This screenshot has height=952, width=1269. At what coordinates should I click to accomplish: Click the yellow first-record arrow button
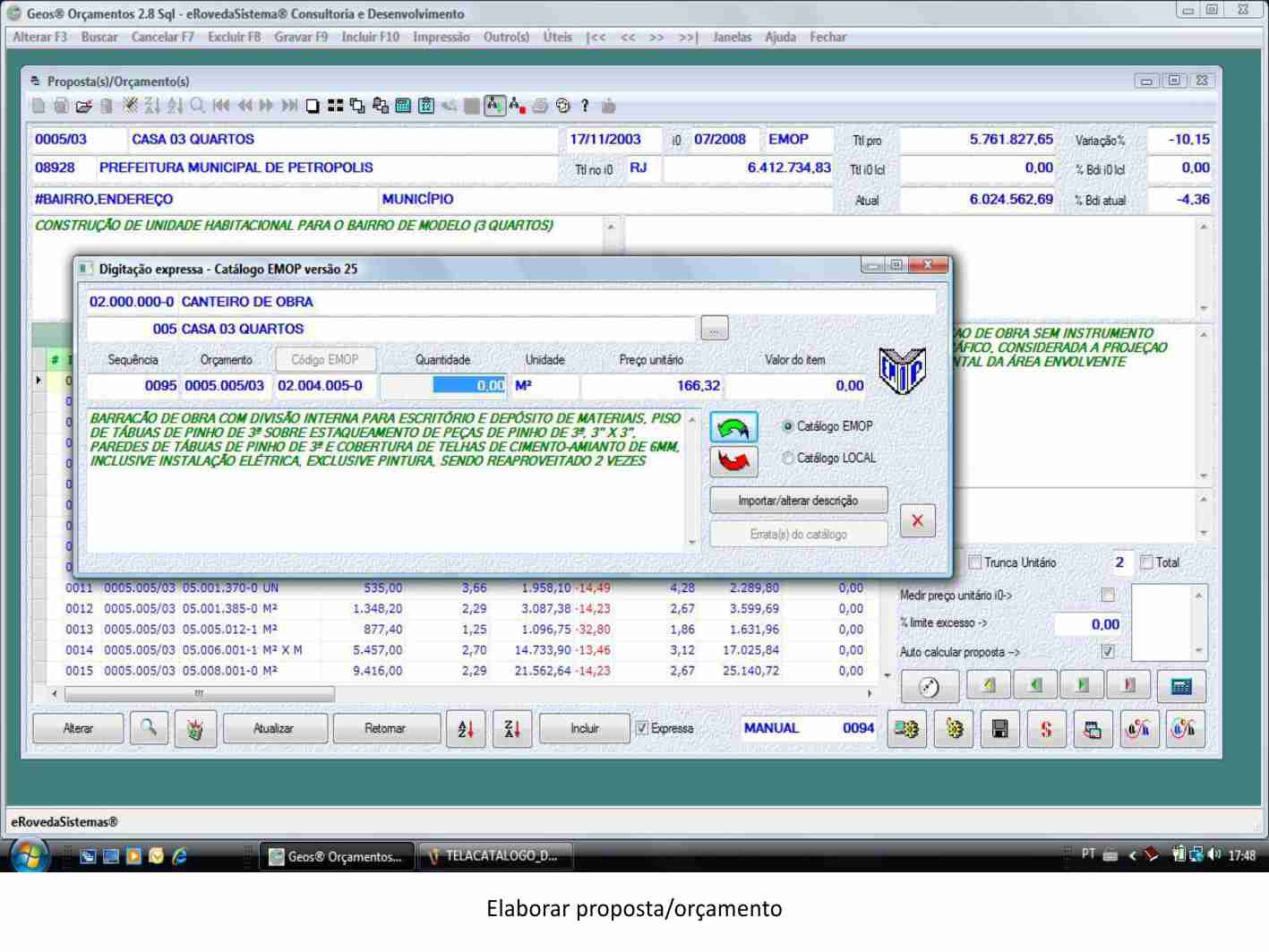[x=988, y=686]
